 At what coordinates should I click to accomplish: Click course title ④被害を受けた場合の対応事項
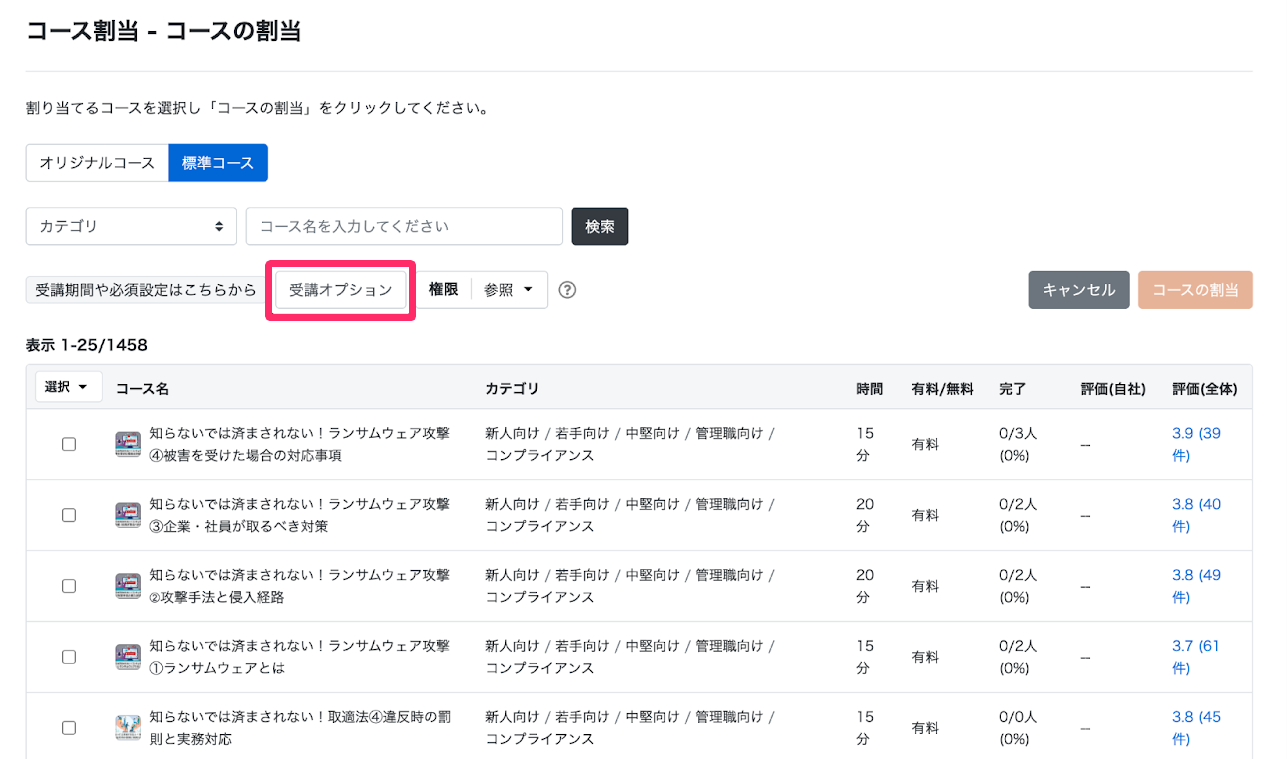click(x=300, y=444)
